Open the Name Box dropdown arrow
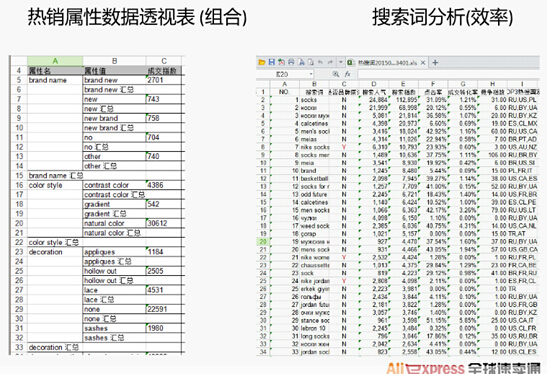Screen dimensions: 547x379 310,74
